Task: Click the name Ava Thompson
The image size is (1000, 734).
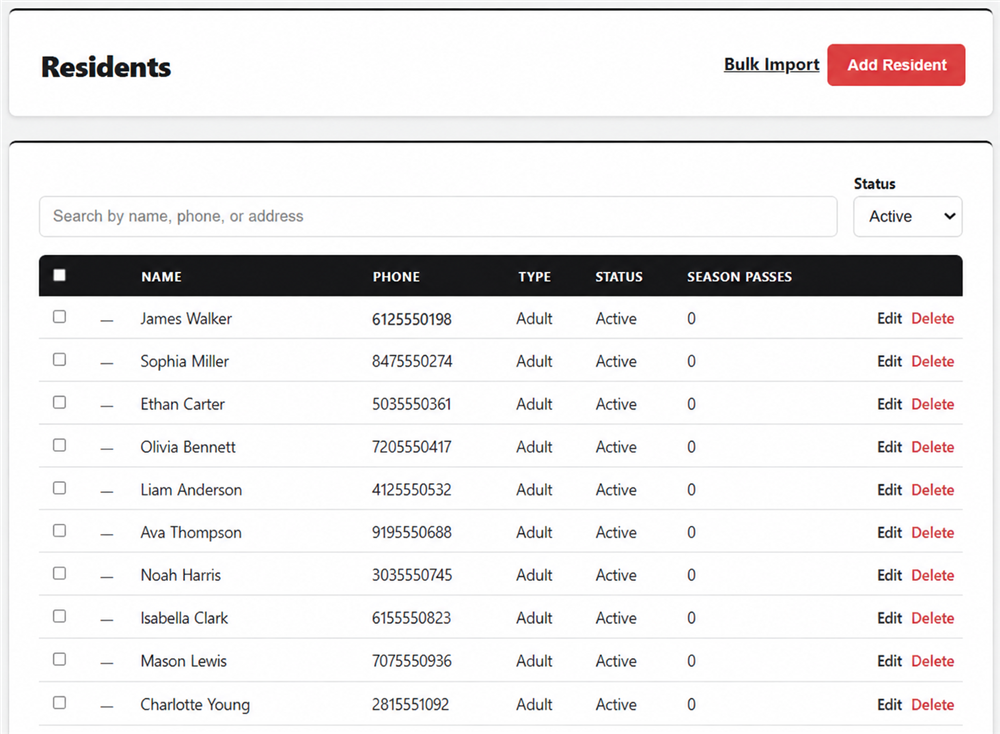Action: 191,532
